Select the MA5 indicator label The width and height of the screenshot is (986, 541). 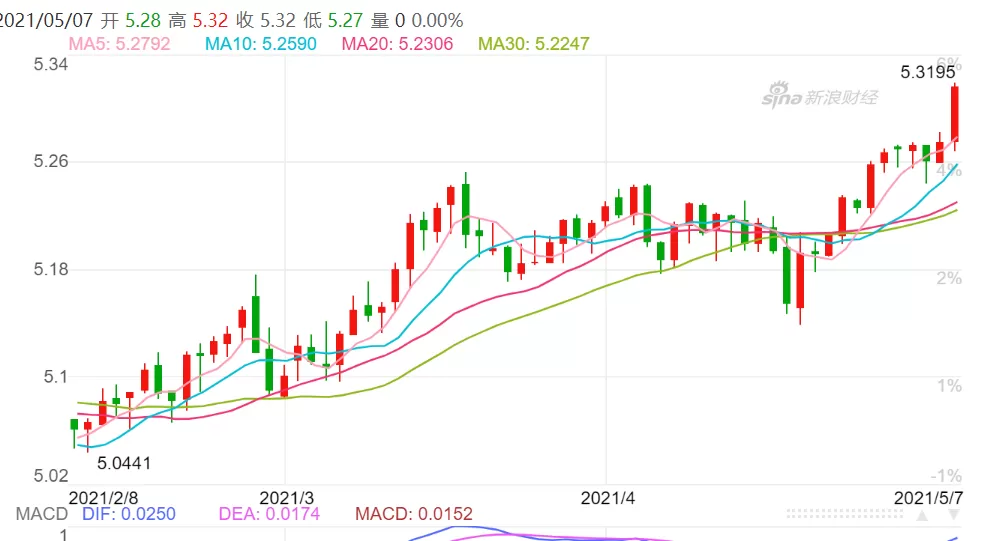(119, 43)
